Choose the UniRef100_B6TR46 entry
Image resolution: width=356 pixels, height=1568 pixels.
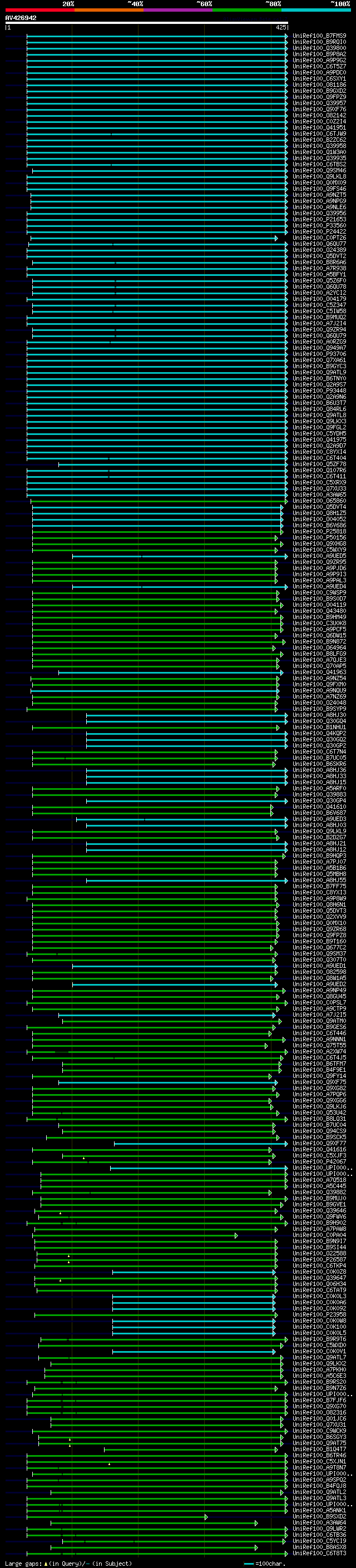[319, 1455]
